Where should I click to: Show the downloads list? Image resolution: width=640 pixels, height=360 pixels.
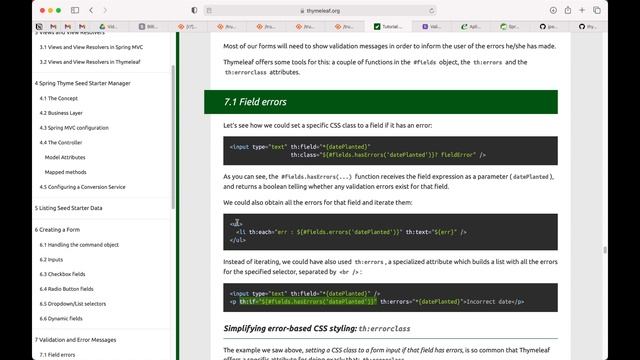(553, 10)
